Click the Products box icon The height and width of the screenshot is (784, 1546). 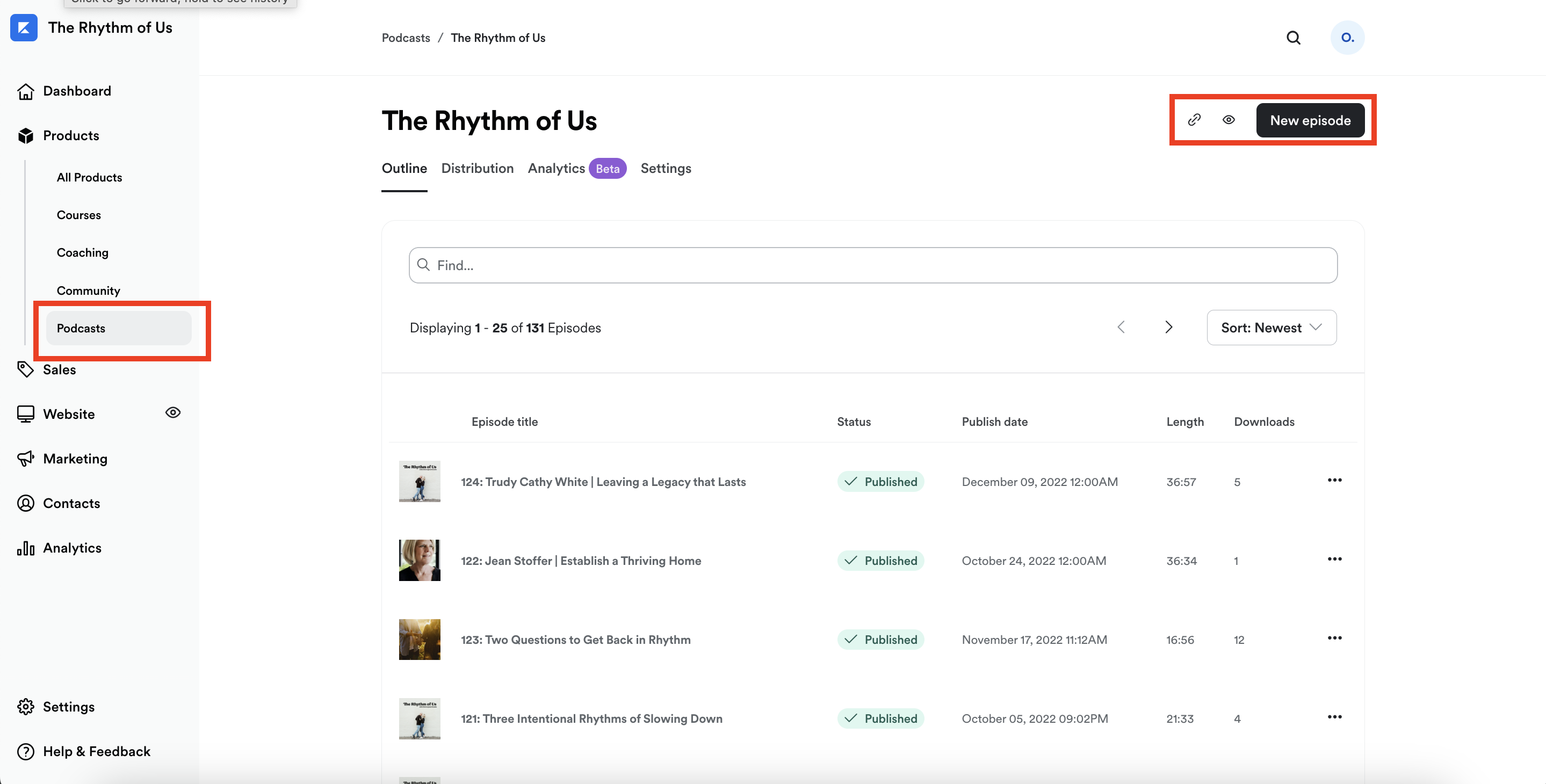[25, 135]
